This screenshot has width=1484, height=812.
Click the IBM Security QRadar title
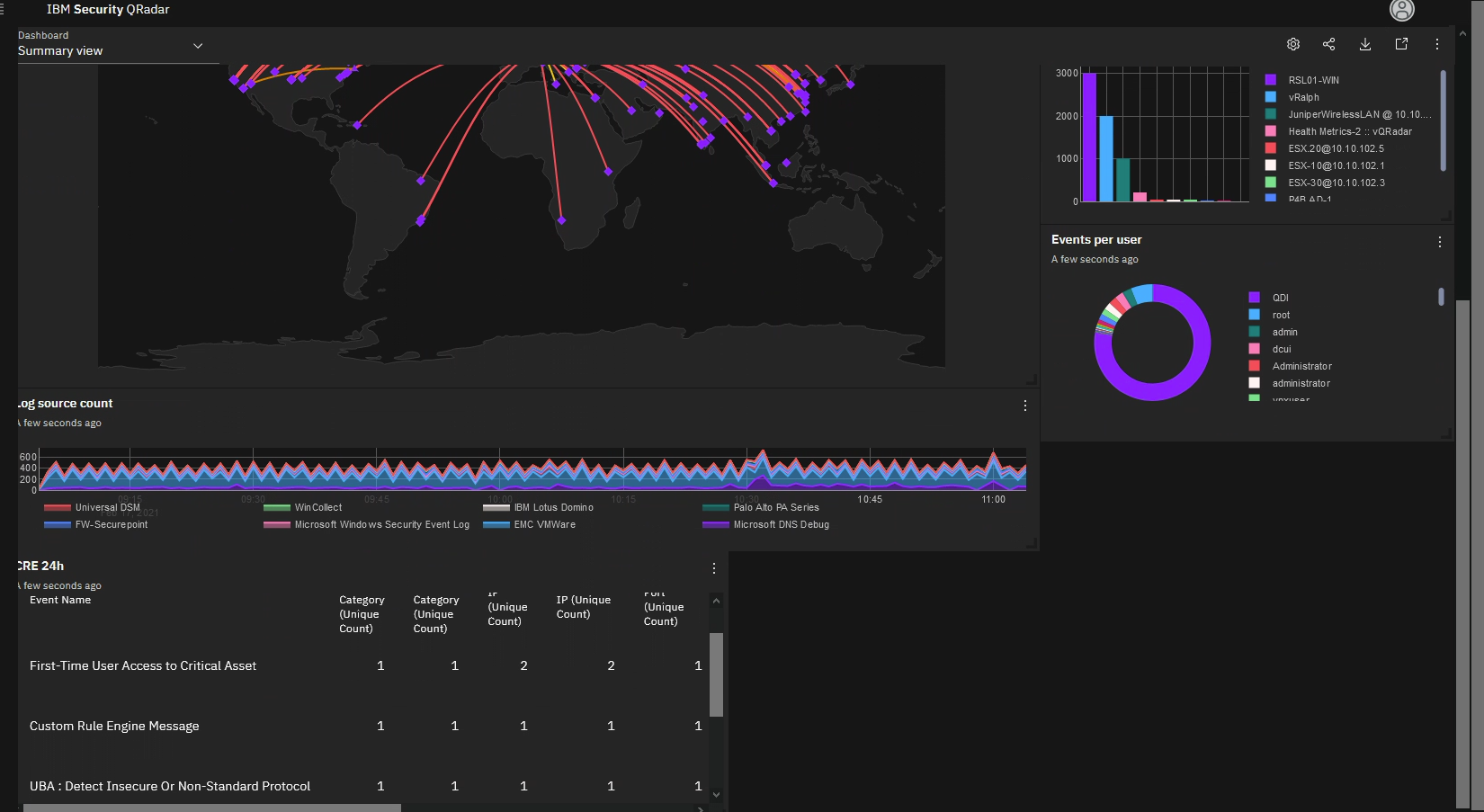108,9
